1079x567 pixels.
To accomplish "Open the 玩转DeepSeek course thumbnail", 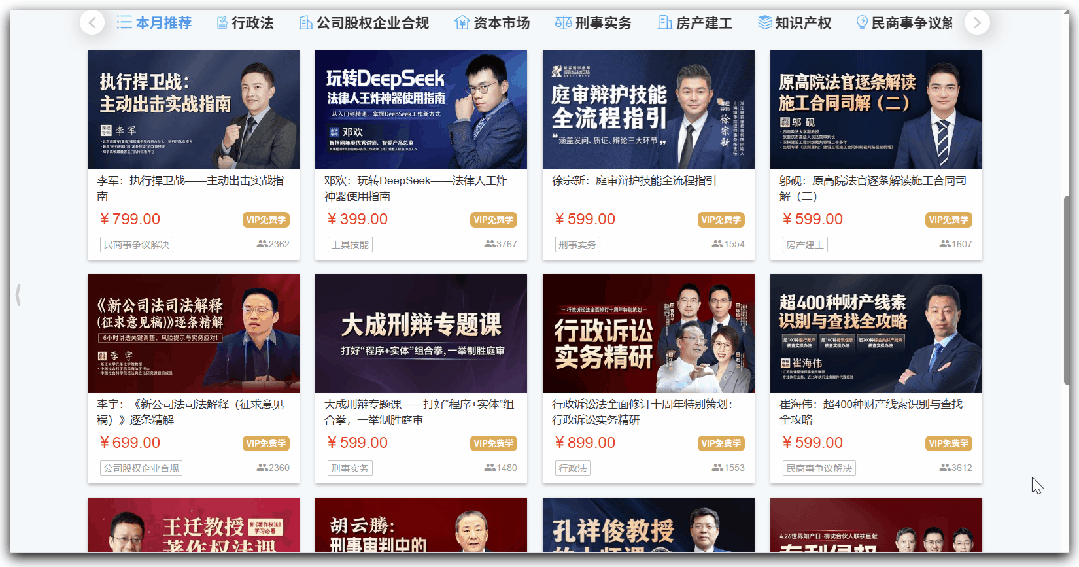I will (x=420, y=109).
